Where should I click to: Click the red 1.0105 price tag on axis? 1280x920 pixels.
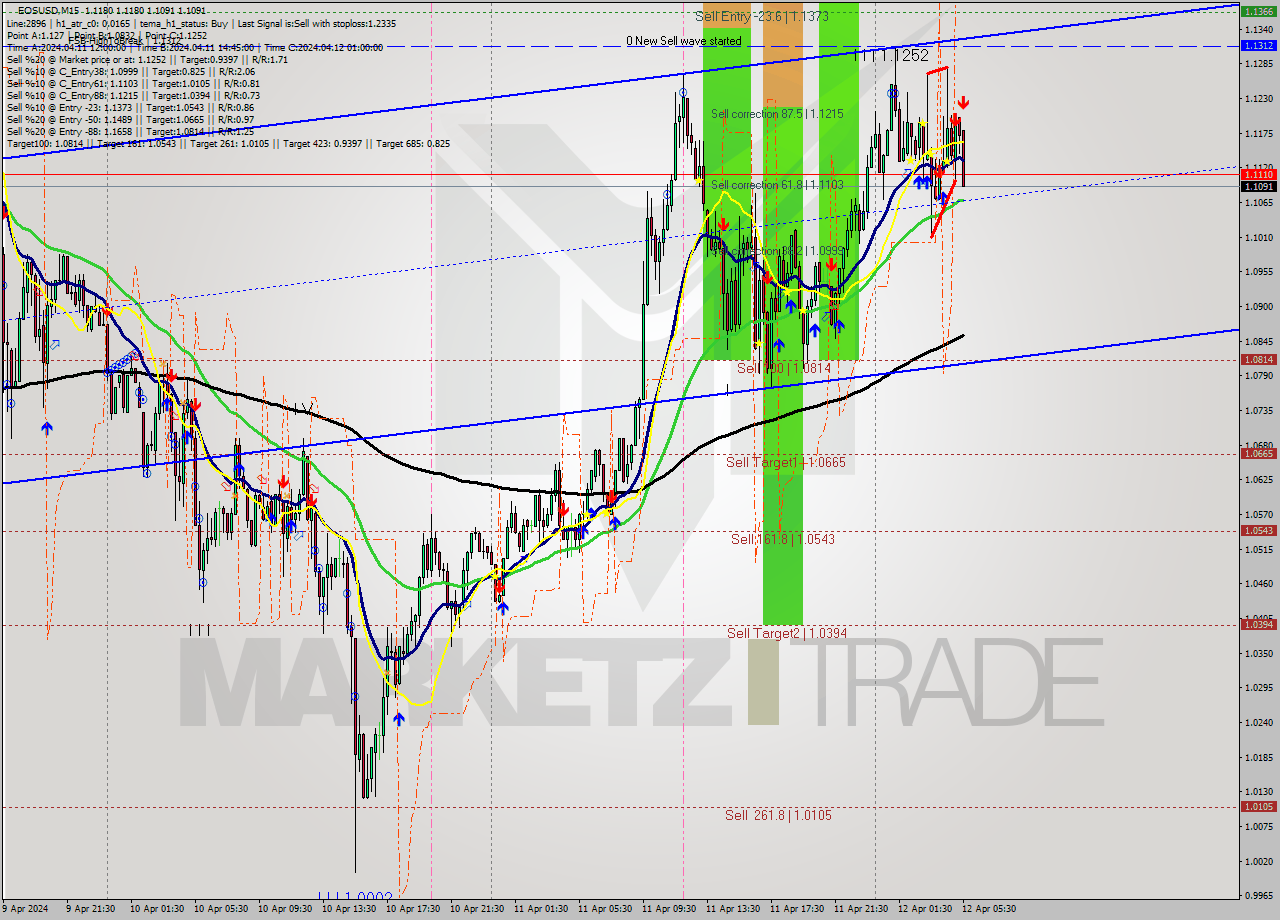[1257, 807]
